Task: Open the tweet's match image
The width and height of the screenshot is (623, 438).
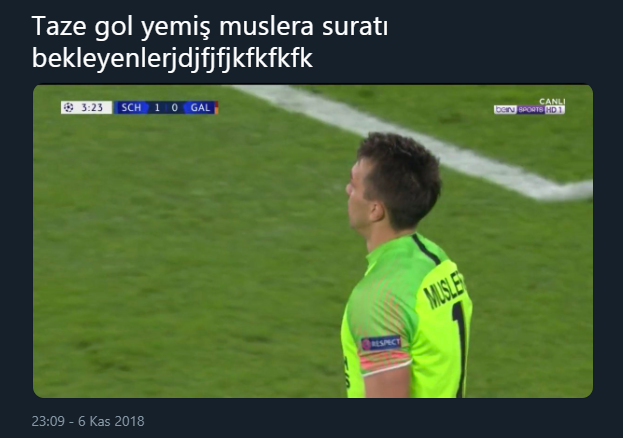Action: click(313, 241)
